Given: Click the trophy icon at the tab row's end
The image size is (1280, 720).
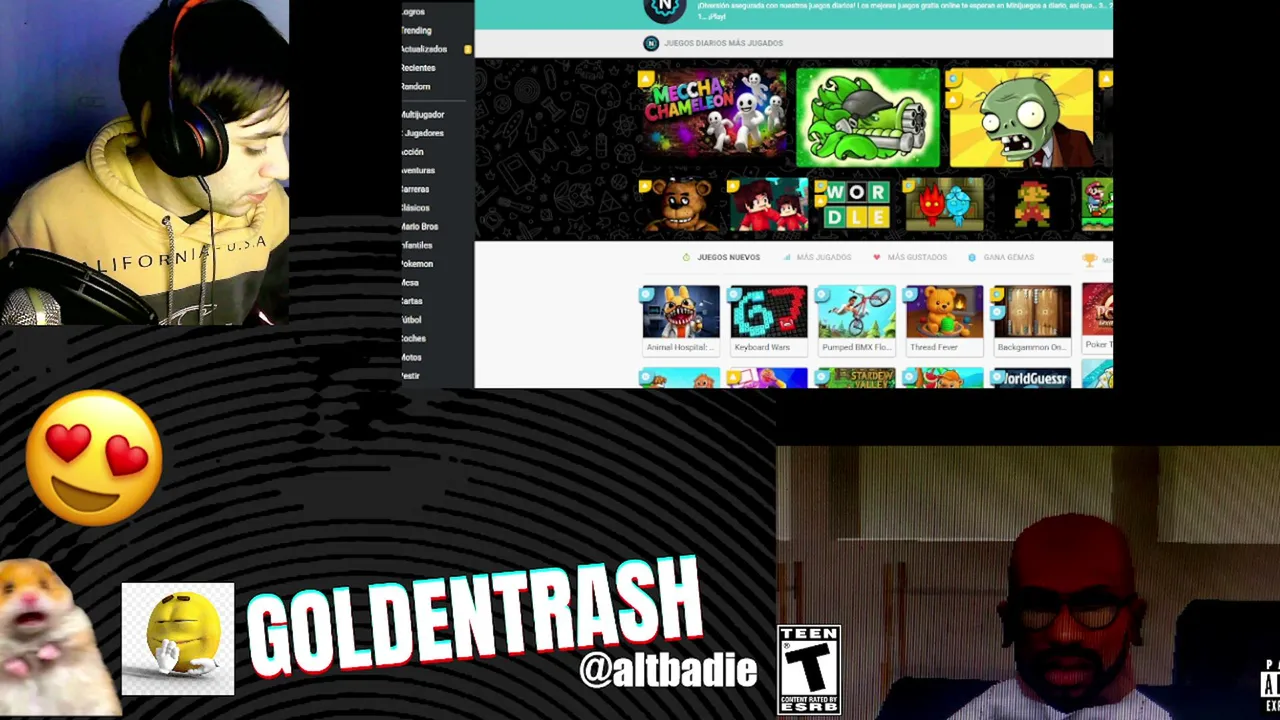Looking at the screenshot, I should 1089,259.
